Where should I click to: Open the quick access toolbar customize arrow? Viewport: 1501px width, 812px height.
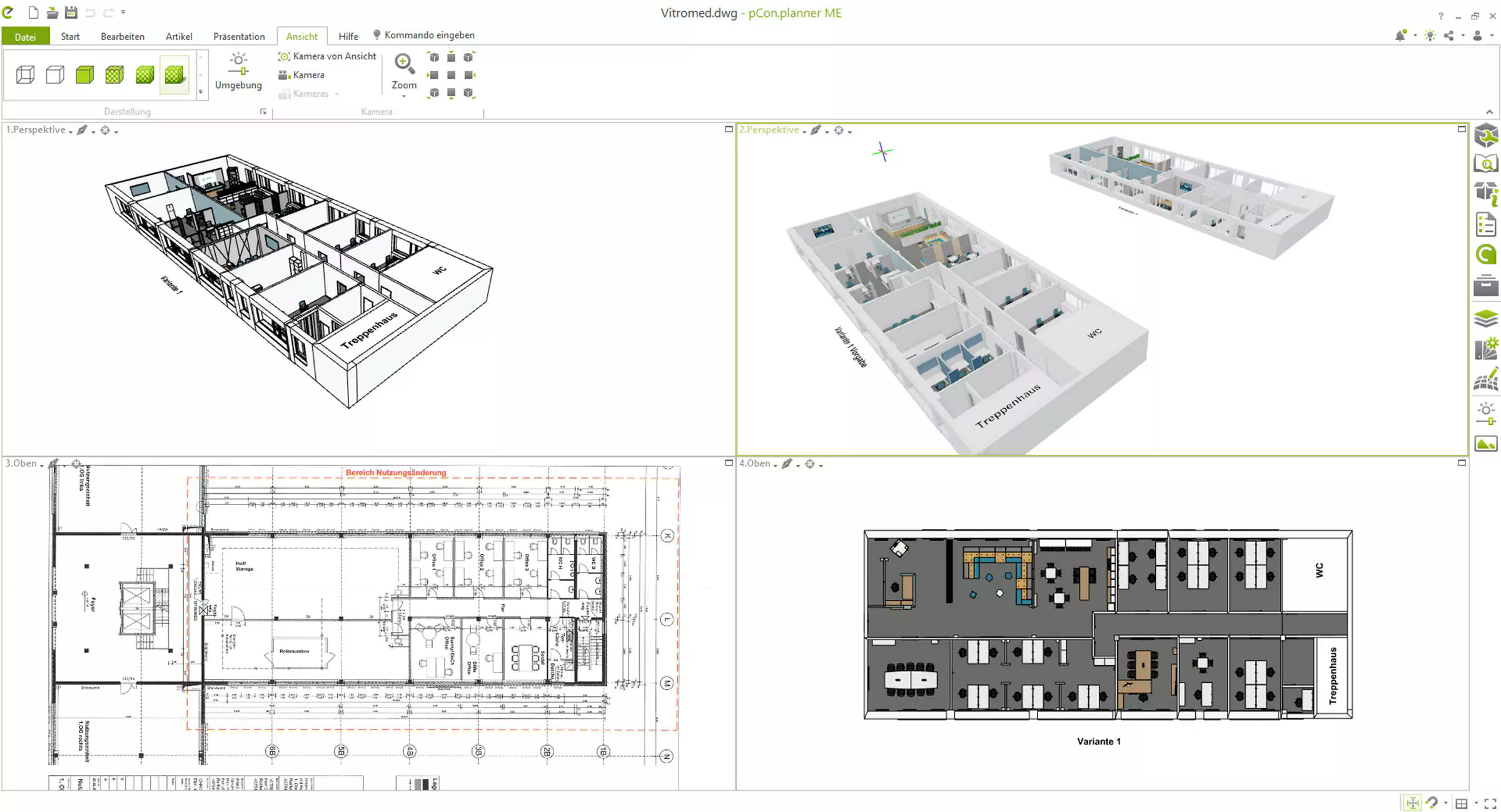123,12
